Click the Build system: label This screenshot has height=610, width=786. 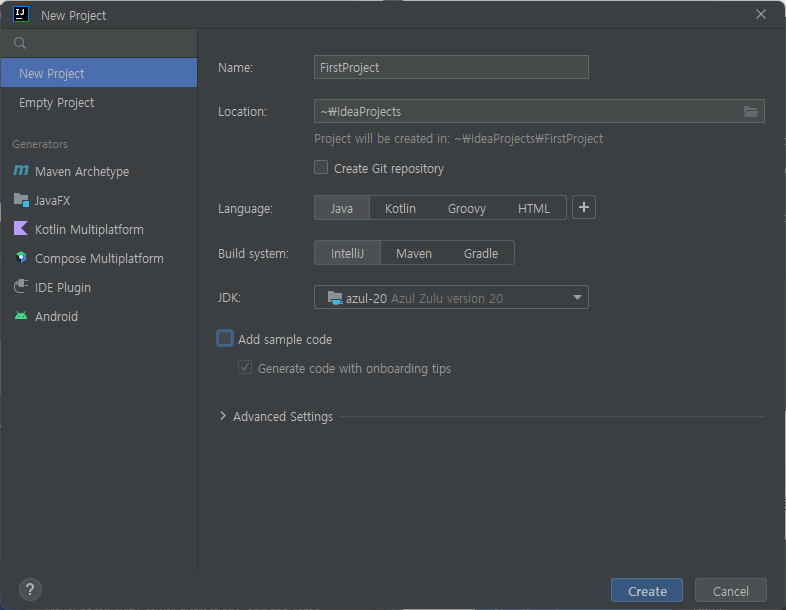click(x=253, y=254)
